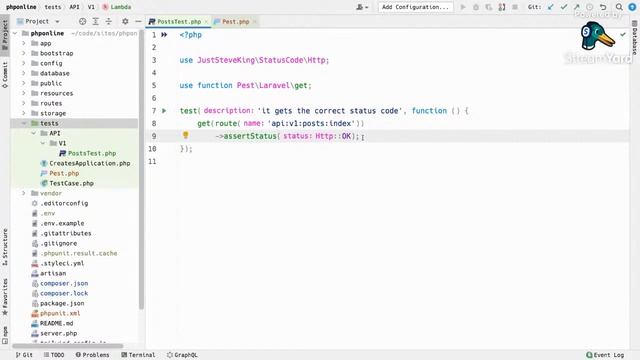Click Git Update Project arrow icon
This screenshot has width=640, height=360.
[551, 7]
